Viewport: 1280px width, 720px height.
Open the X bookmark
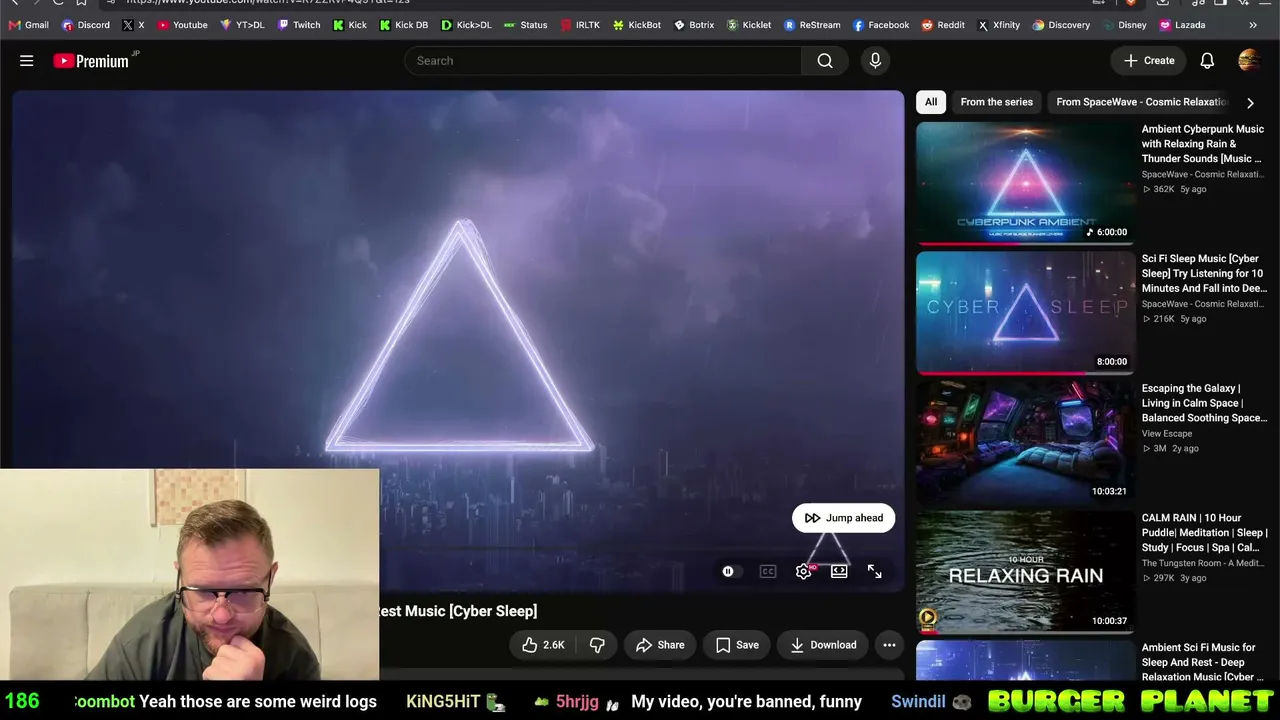coord(134,25)
